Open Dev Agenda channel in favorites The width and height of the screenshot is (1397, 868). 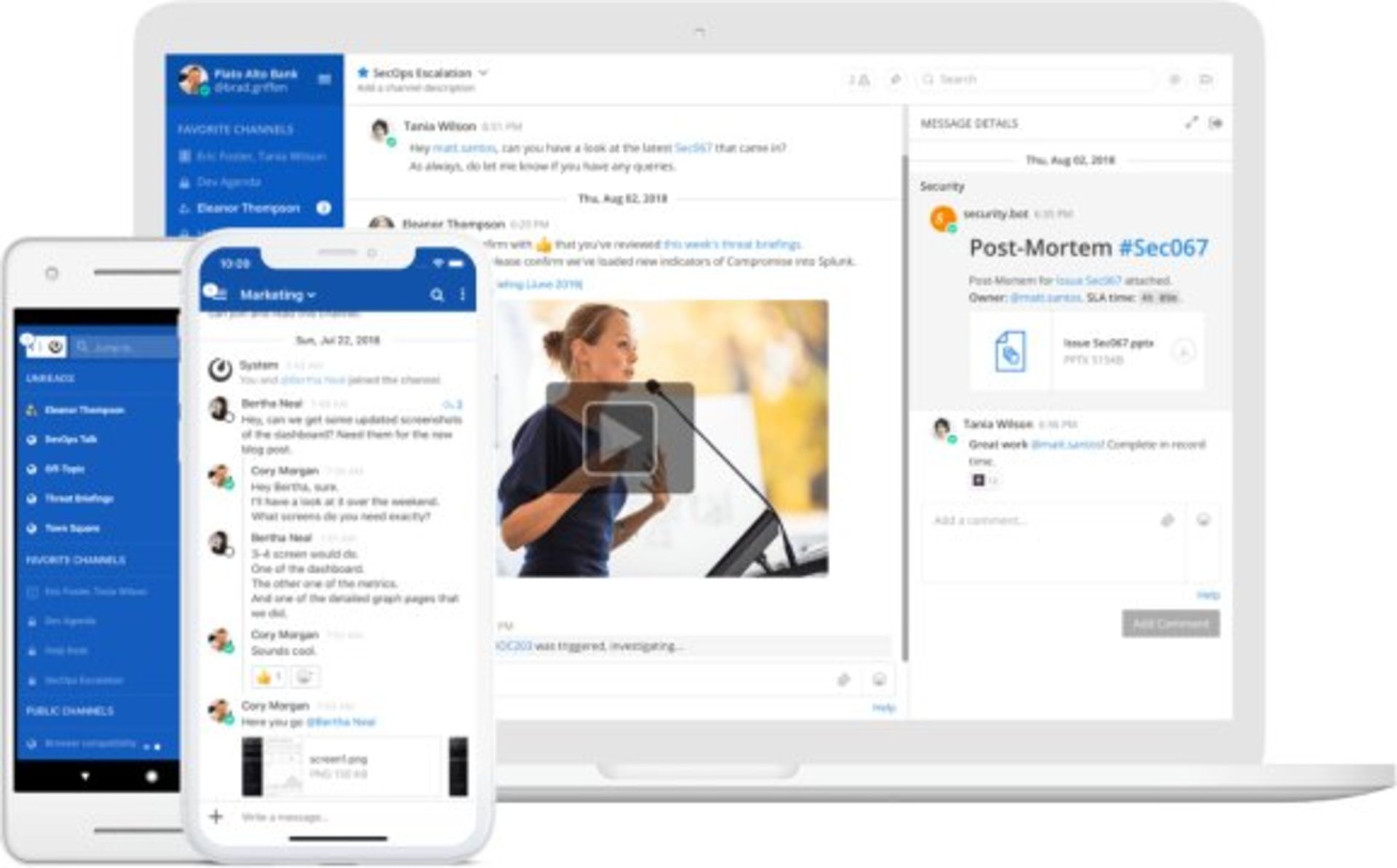click(x=228, y=182)
